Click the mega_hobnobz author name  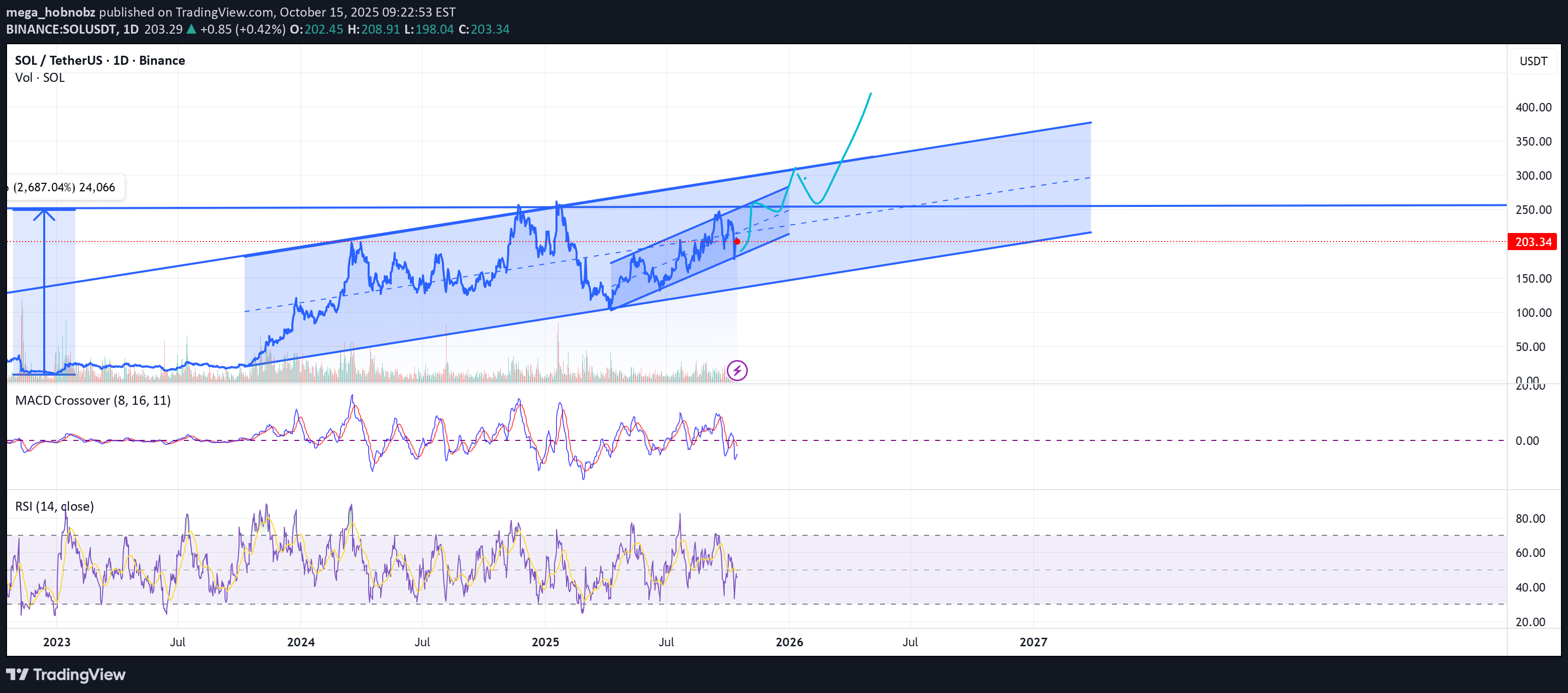51,12
